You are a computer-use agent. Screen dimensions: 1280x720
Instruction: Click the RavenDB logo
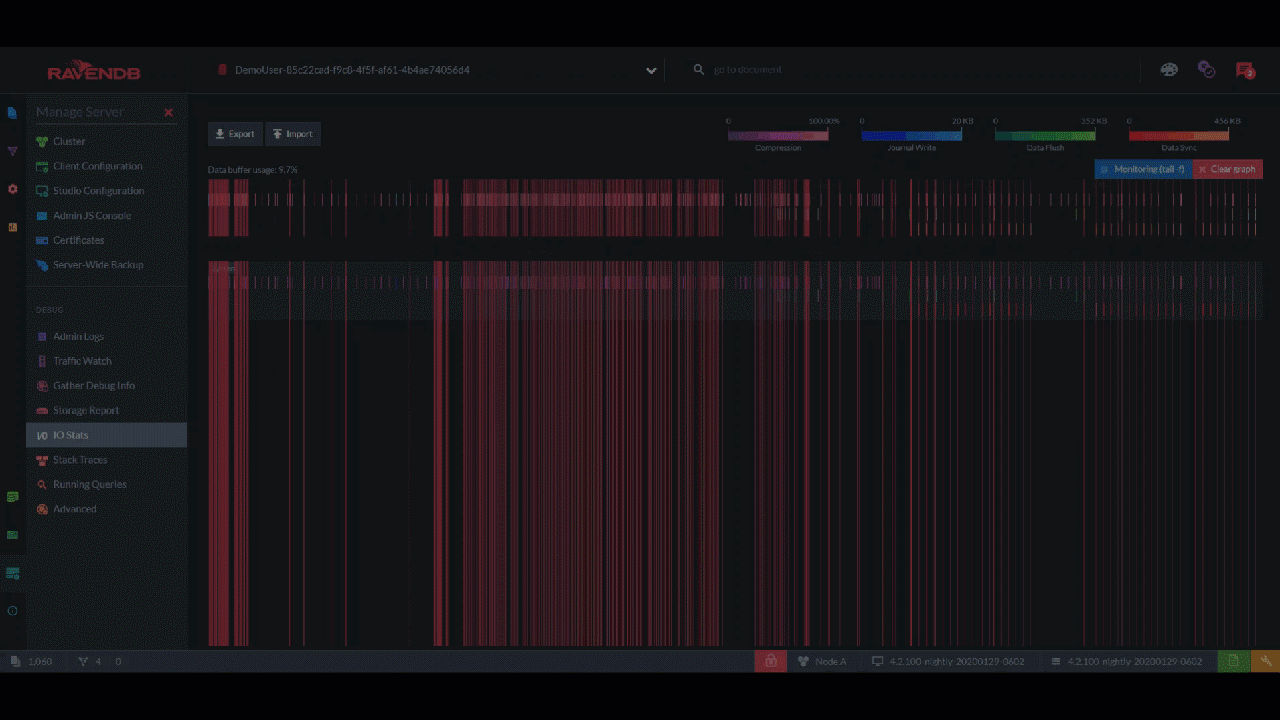point(94,71)
